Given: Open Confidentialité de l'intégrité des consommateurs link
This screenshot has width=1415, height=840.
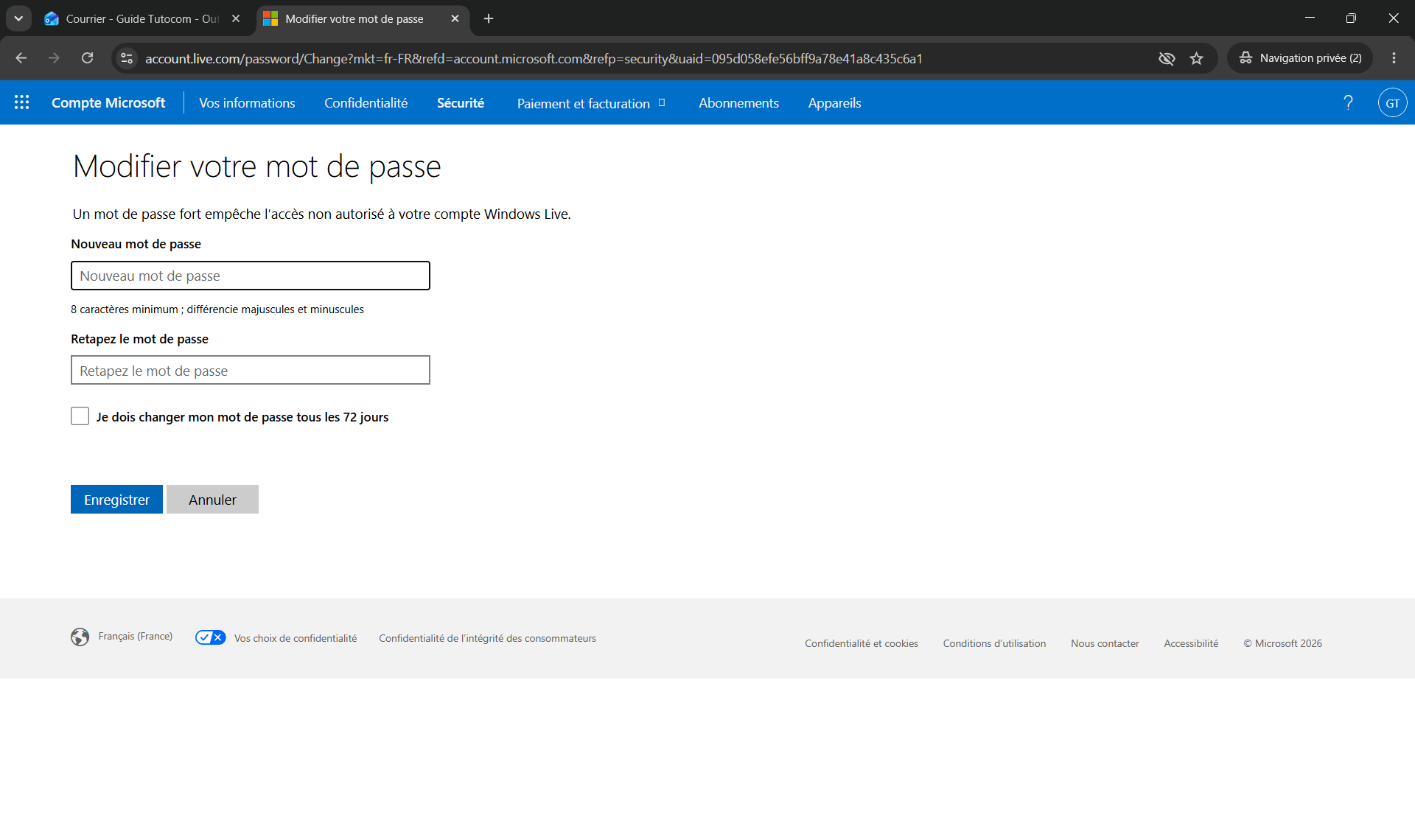Looking at the screenshot, I should pos(487,638).
